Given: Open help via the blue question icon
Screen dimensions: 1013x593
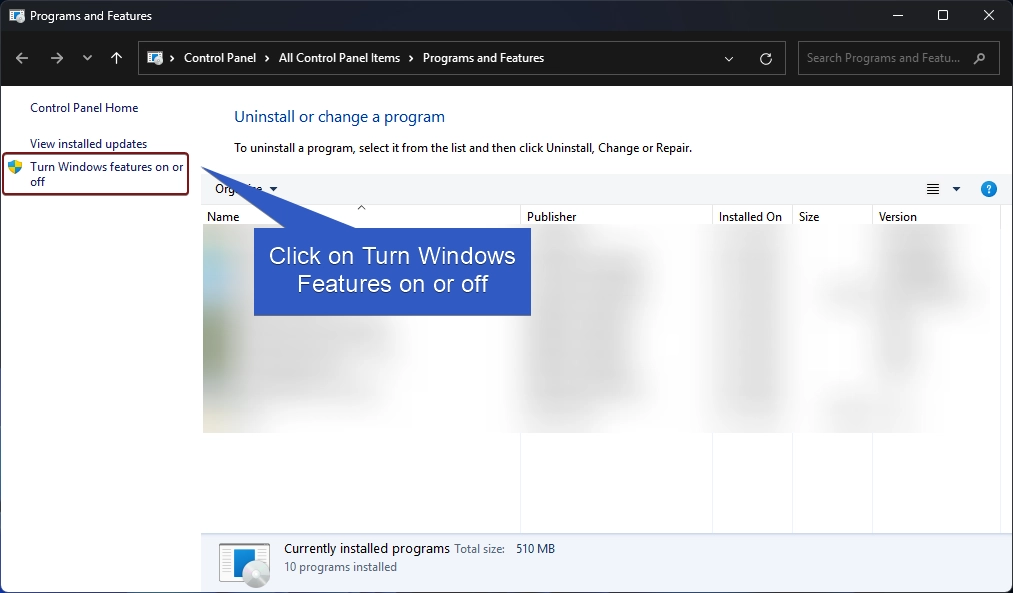Looking at the screenshot, I should (988, 189).
